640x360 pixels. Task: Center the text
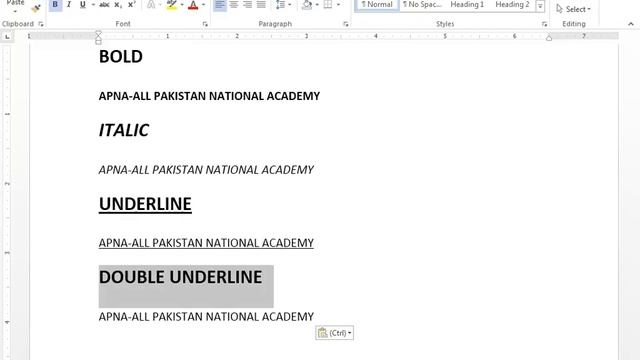click(233, 4)
